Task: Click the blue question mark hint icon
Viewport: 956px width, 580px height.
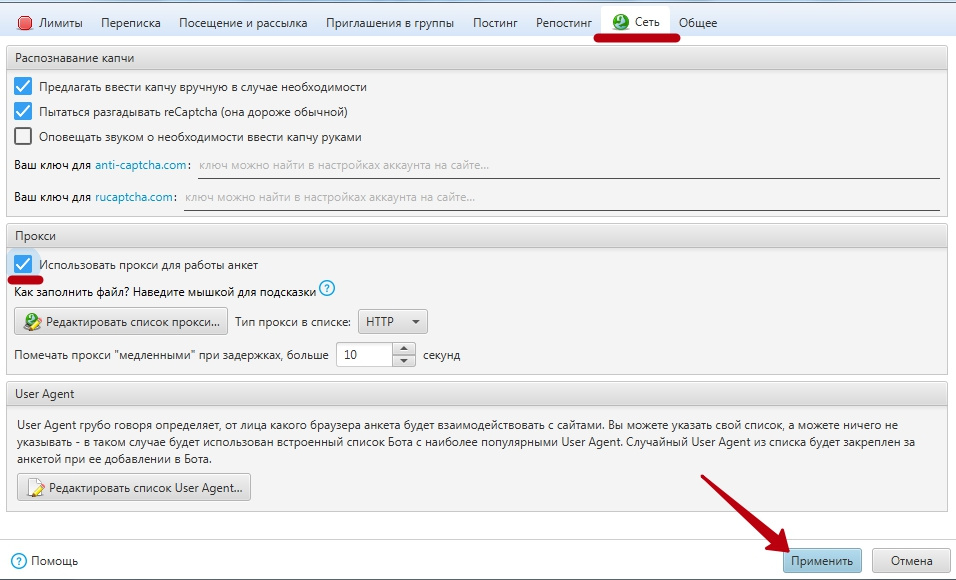Action: point(327,290)
